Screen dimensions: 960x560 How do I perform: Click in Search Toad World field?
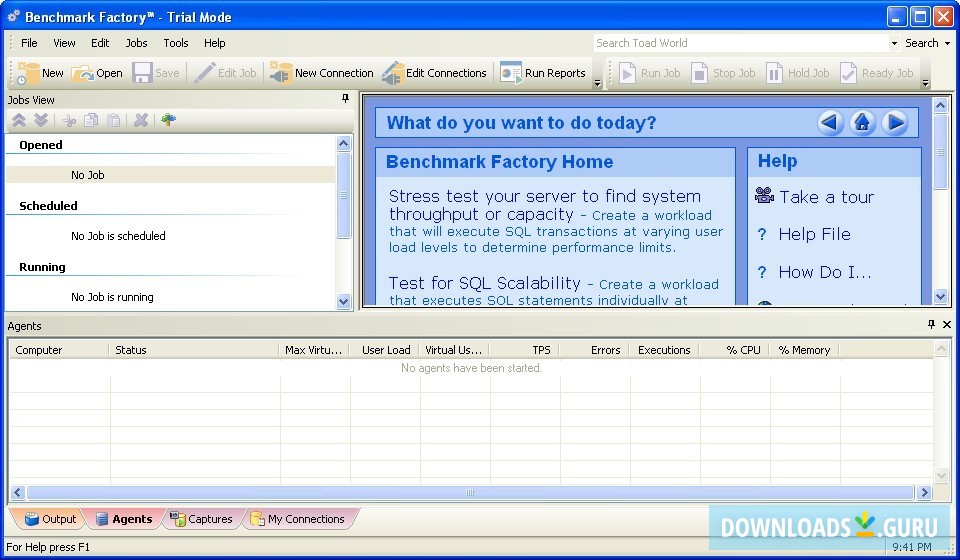click(x=740, y=43)
